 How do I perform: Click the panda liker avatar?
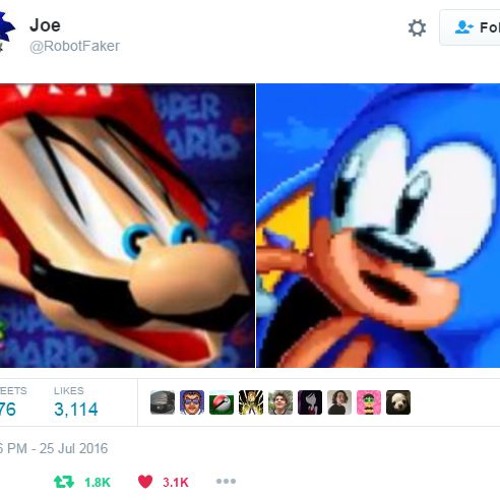coord(398,402)
